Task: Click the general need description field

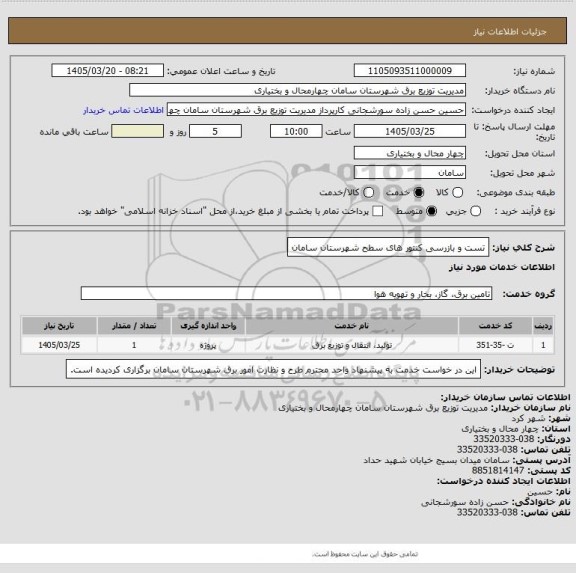Action: click(x=388, y=248)
